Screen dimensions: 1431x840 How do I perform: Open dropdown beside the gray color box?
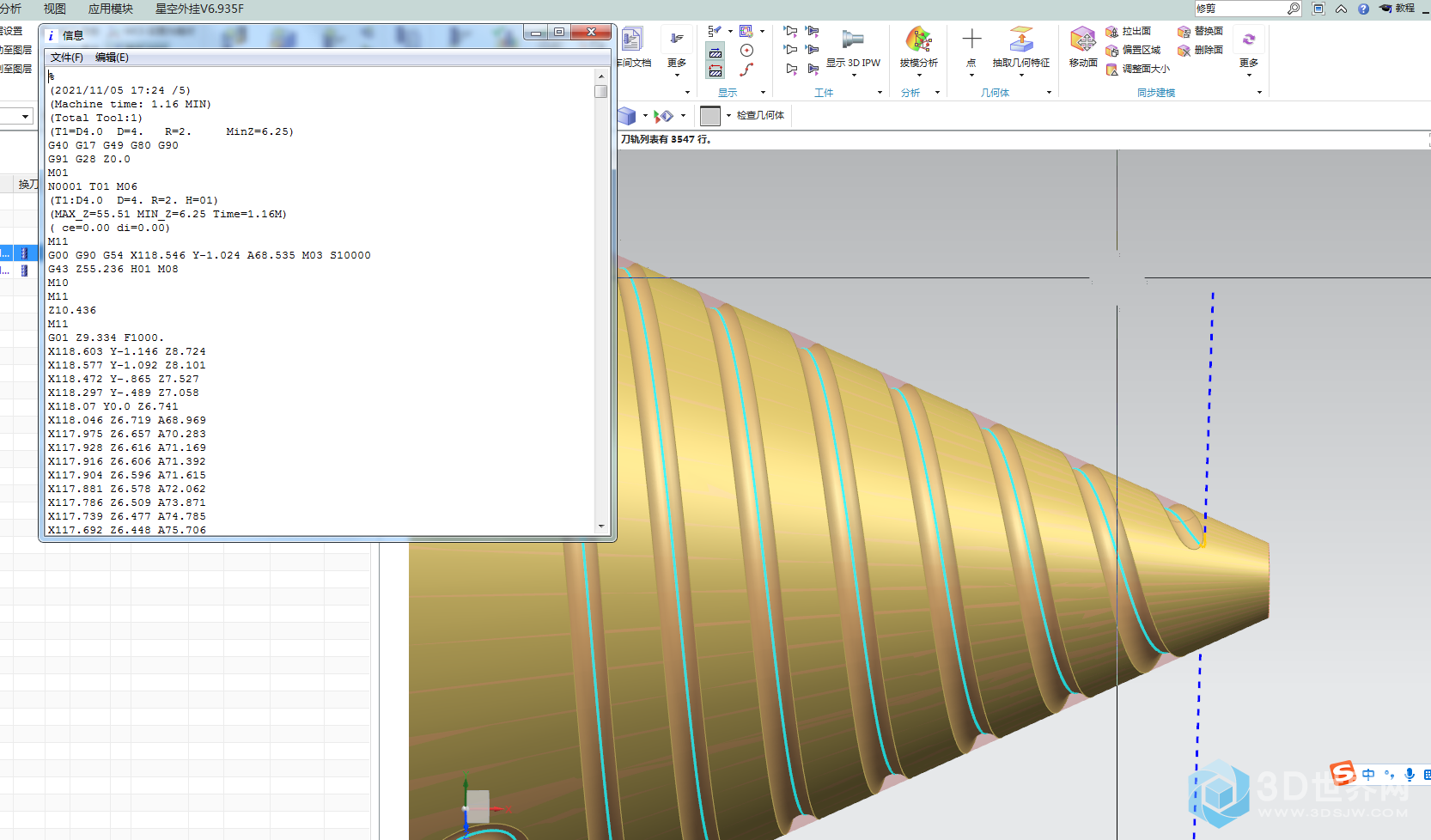coord(728,116)
